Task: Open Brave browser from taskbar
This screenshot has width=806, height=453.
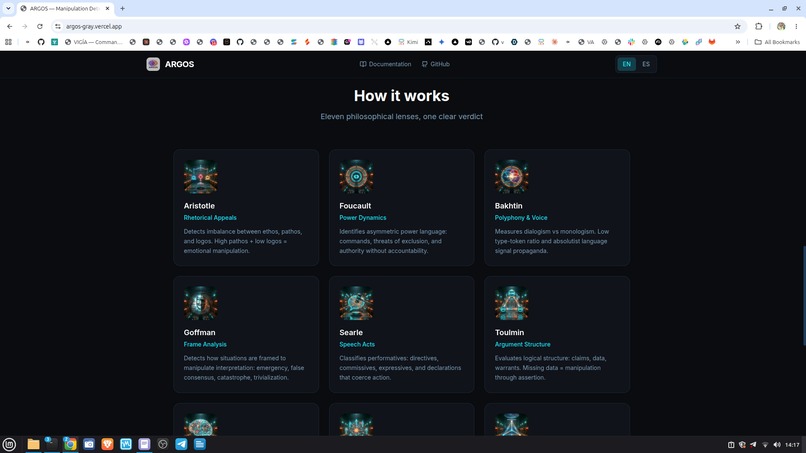Action: (107, 444)
